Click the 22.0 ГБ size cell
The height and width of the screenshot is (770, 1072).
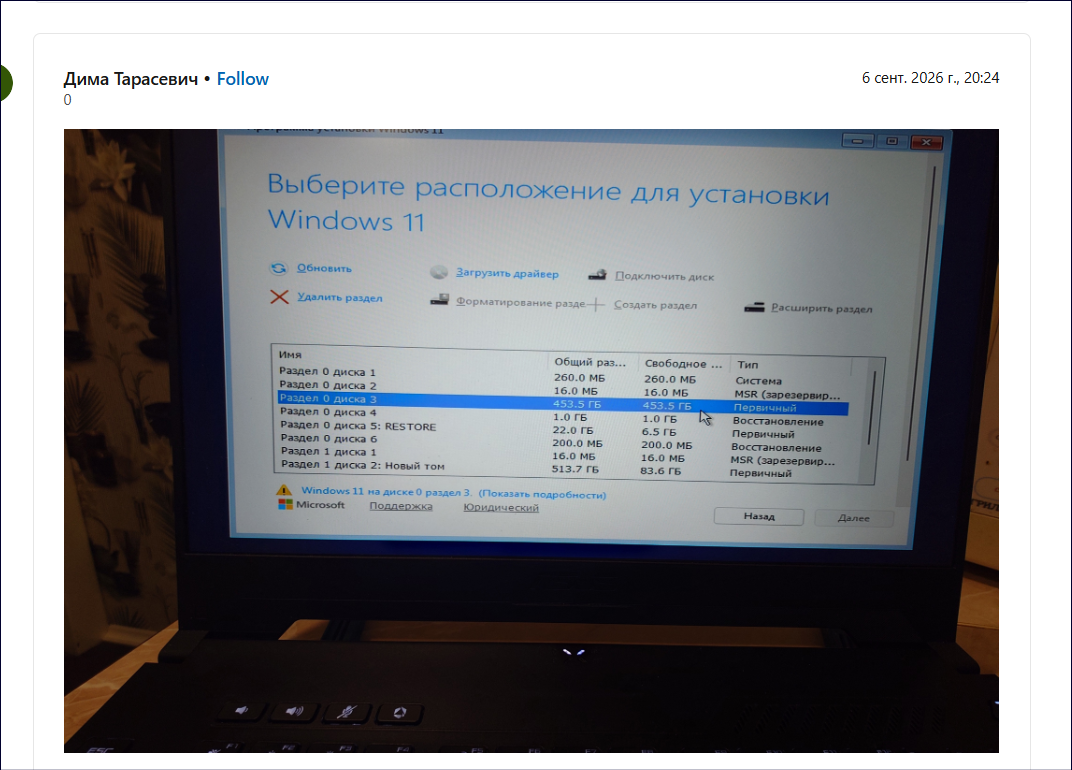[573, 430]
